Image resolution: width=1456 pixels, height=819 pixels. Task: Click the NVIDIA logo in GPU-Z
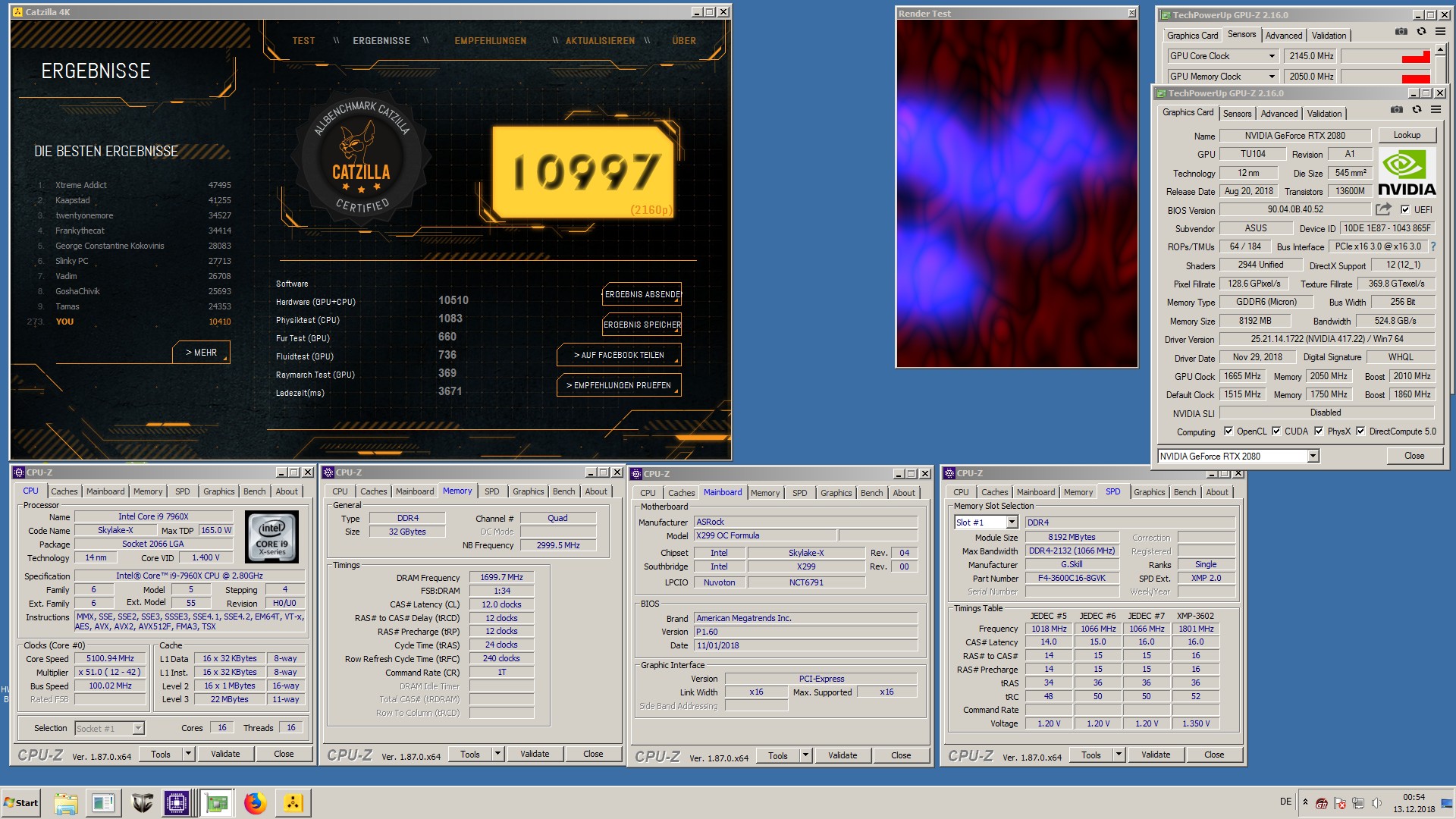tap(1407, 173)
